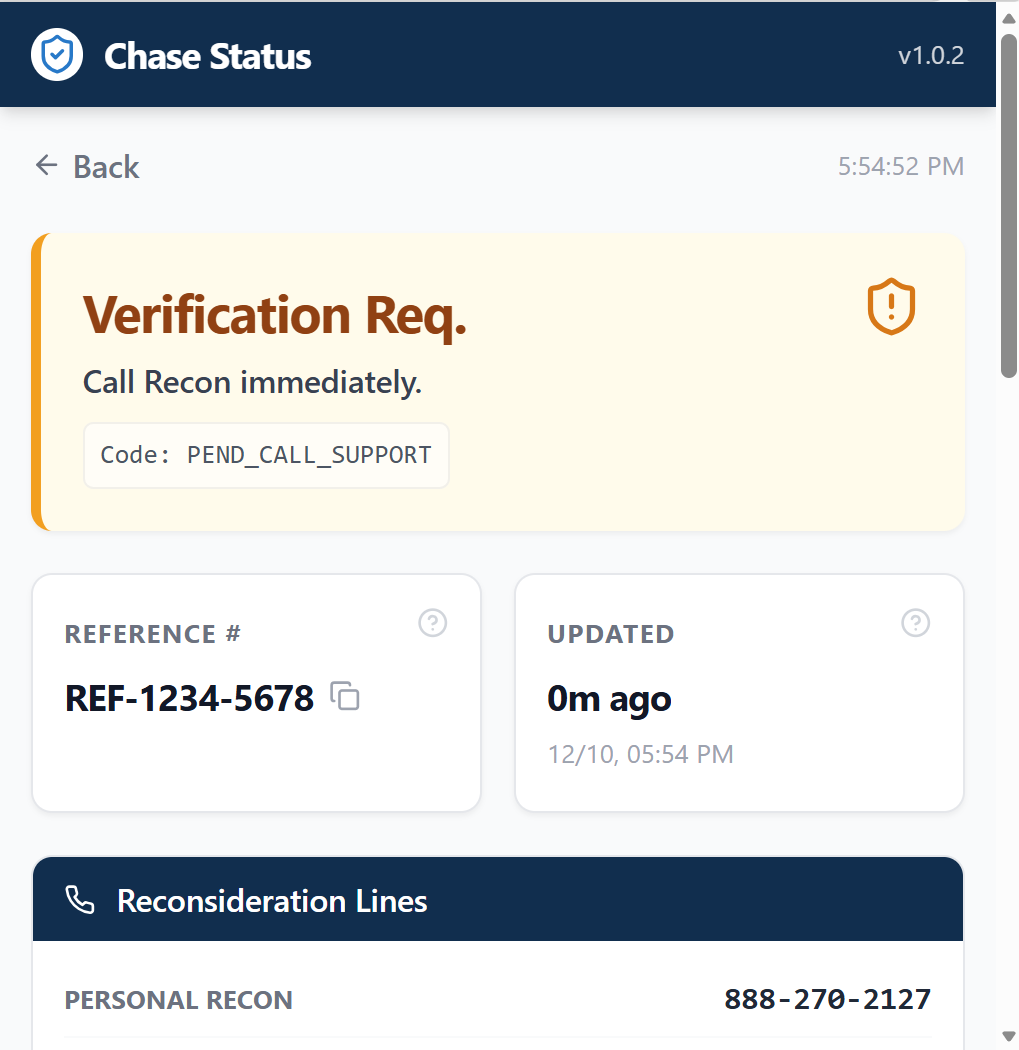The image size is (1019, 1050).
Task: Call the 888-270-2127 Personal Recon number
Action: pos(827,999)
